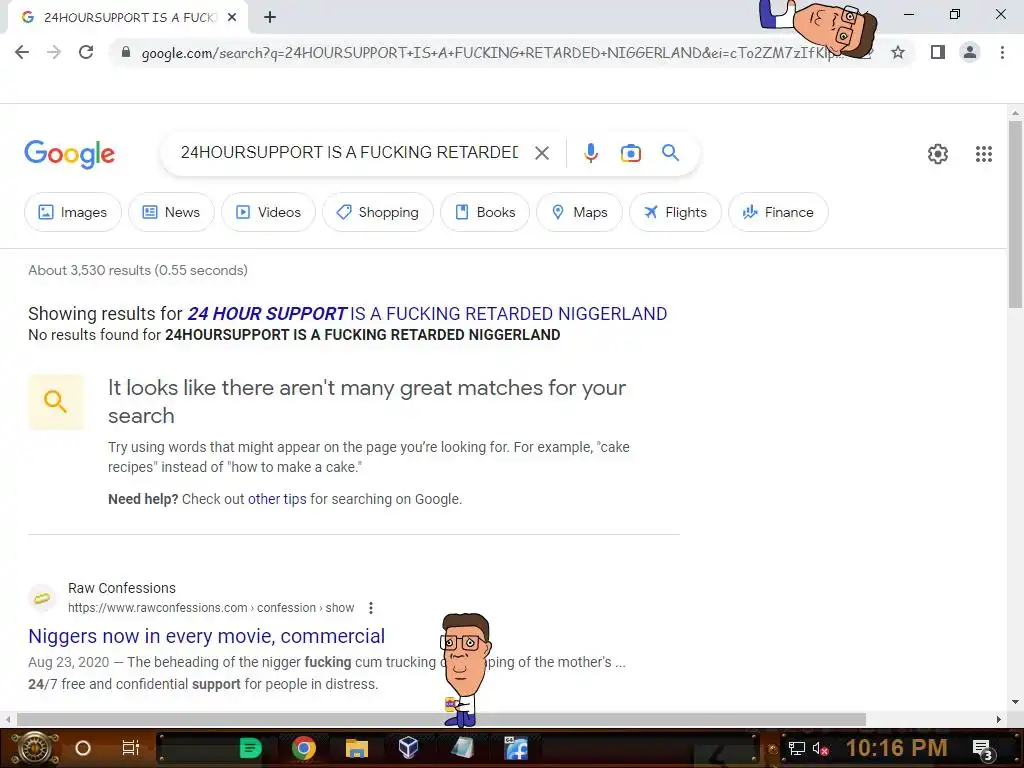Click the Raw Confessions site favicon
The image size is (1024, 768).
[42, 598]
